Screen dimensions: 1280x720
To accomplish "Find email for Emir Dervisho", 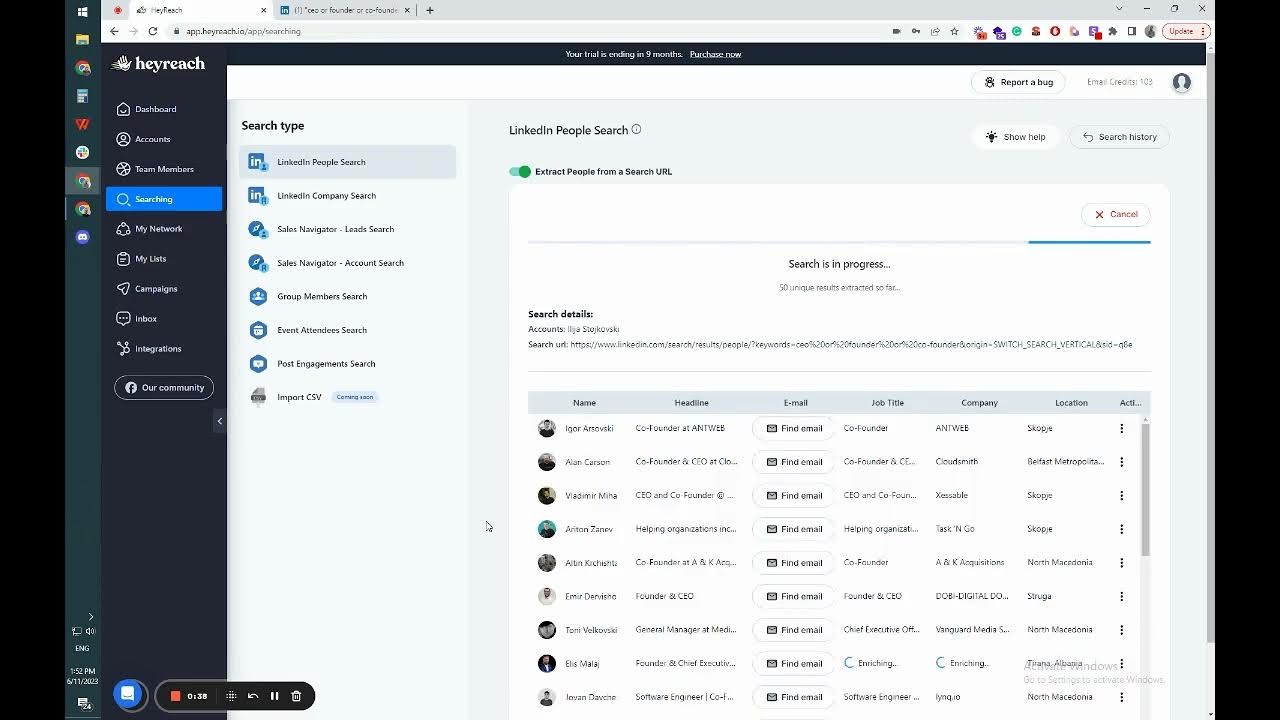I will click(x=794, y=596).
